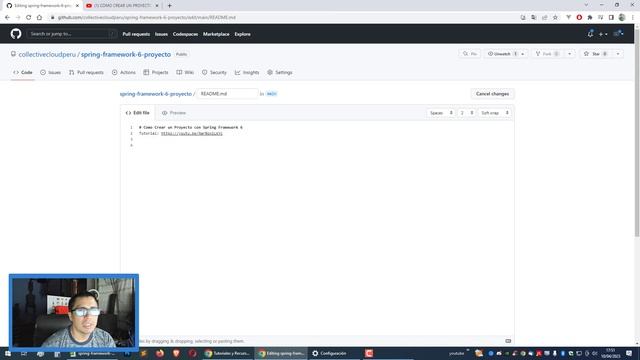The image size is (640, 360).
Task: Open the browser side panel icon
Action: [611, 18]
